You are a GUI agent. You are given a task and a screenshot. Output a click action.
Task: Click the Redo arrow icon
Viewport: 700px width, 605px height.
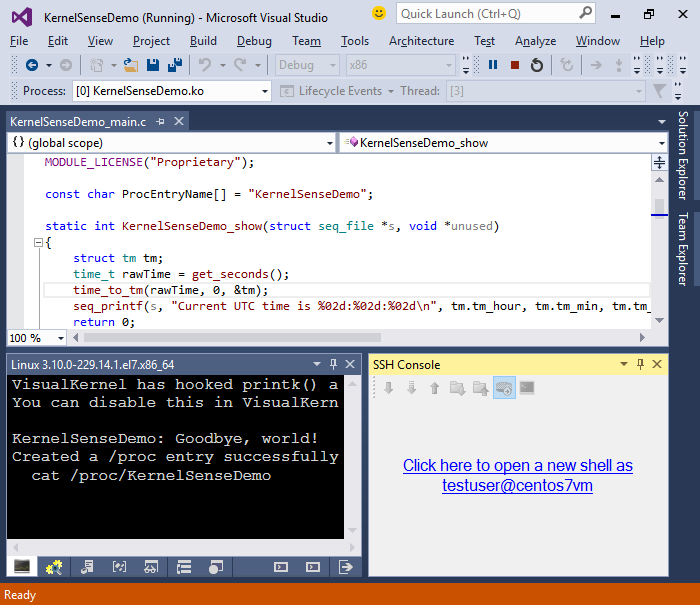click(x=240, y=65)
